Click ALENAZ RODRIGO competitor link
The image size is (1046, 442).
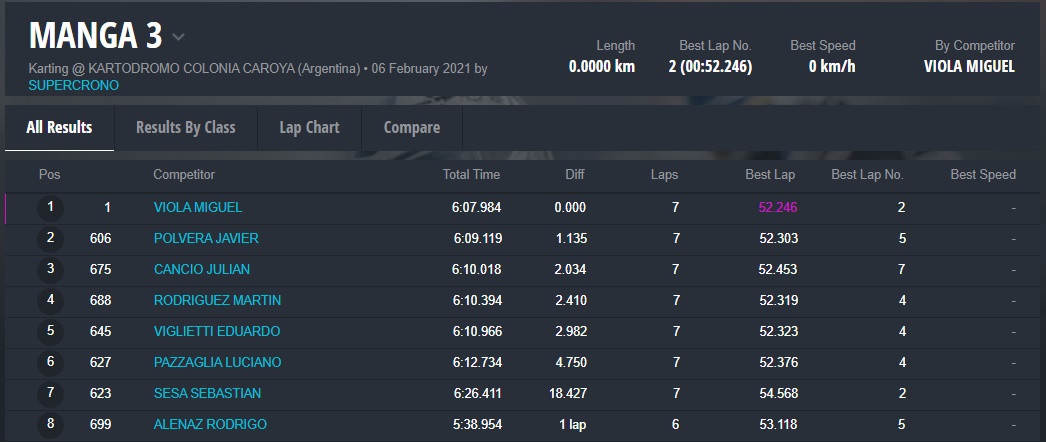click(210, 425)
